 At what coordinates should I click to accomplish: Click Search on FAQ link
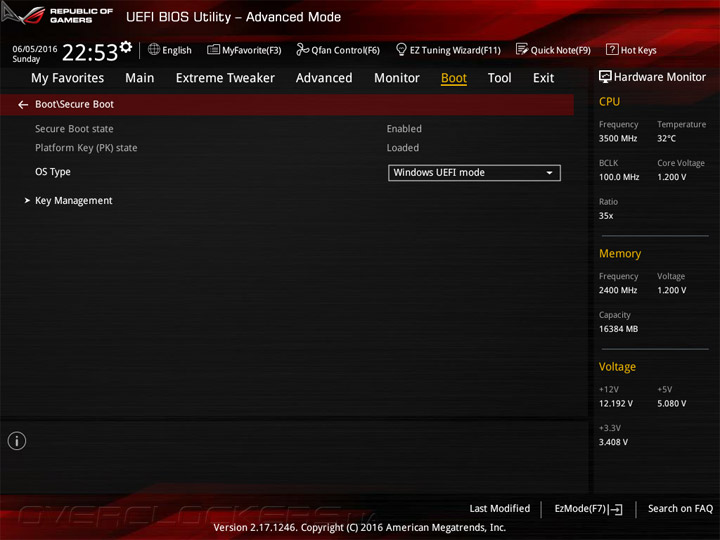(x=680, y=509)
